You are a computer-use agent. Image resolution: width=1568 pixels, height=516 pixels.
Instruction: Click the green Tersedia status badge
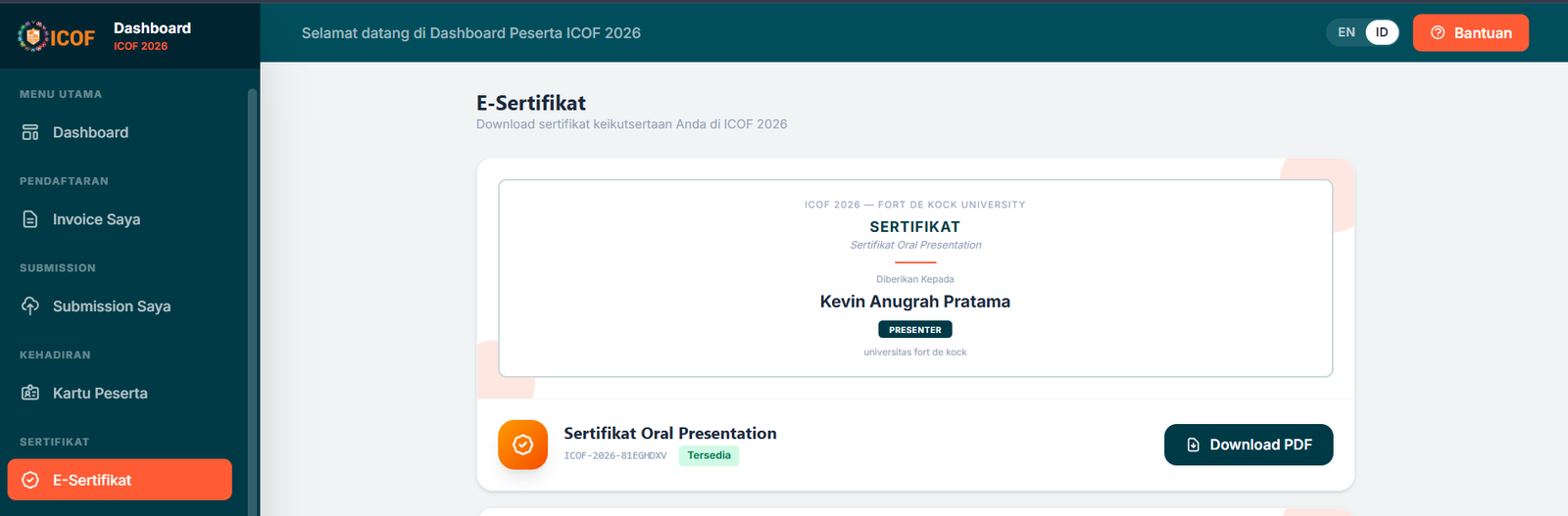[x=709, y=455]
